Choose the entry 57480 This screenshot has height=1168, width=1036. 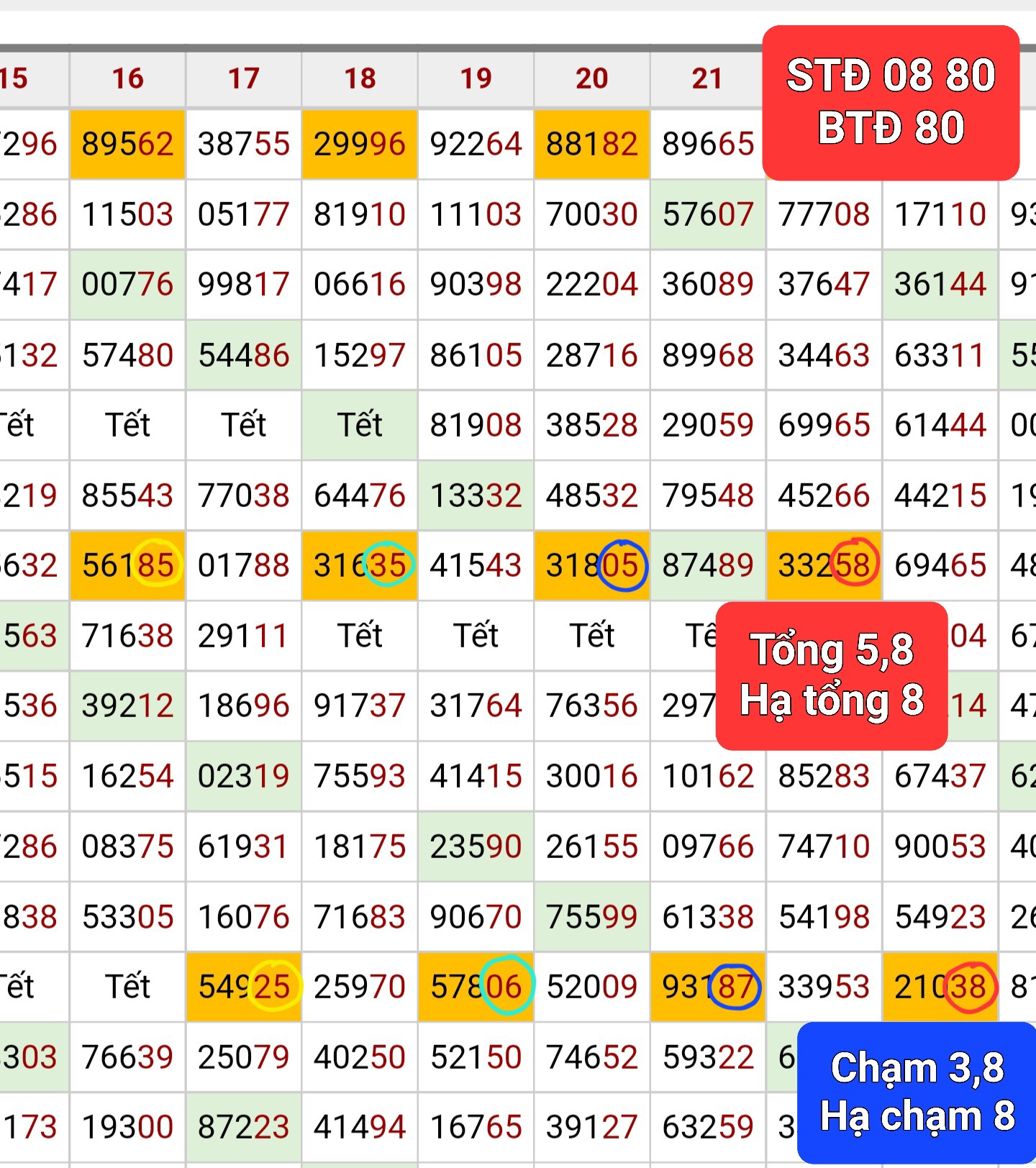127,355
